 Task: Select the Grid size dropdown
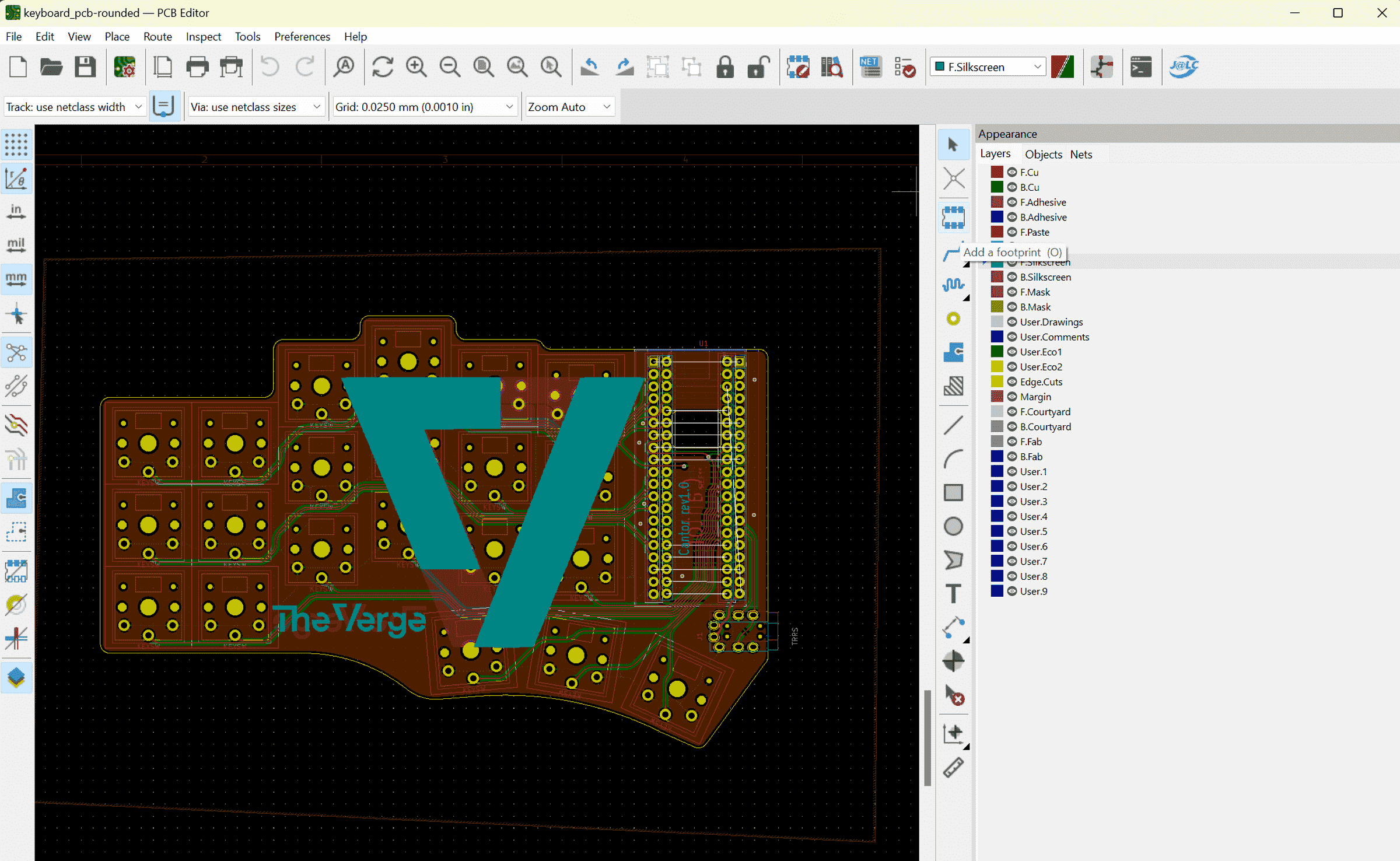tap(423, 106)
